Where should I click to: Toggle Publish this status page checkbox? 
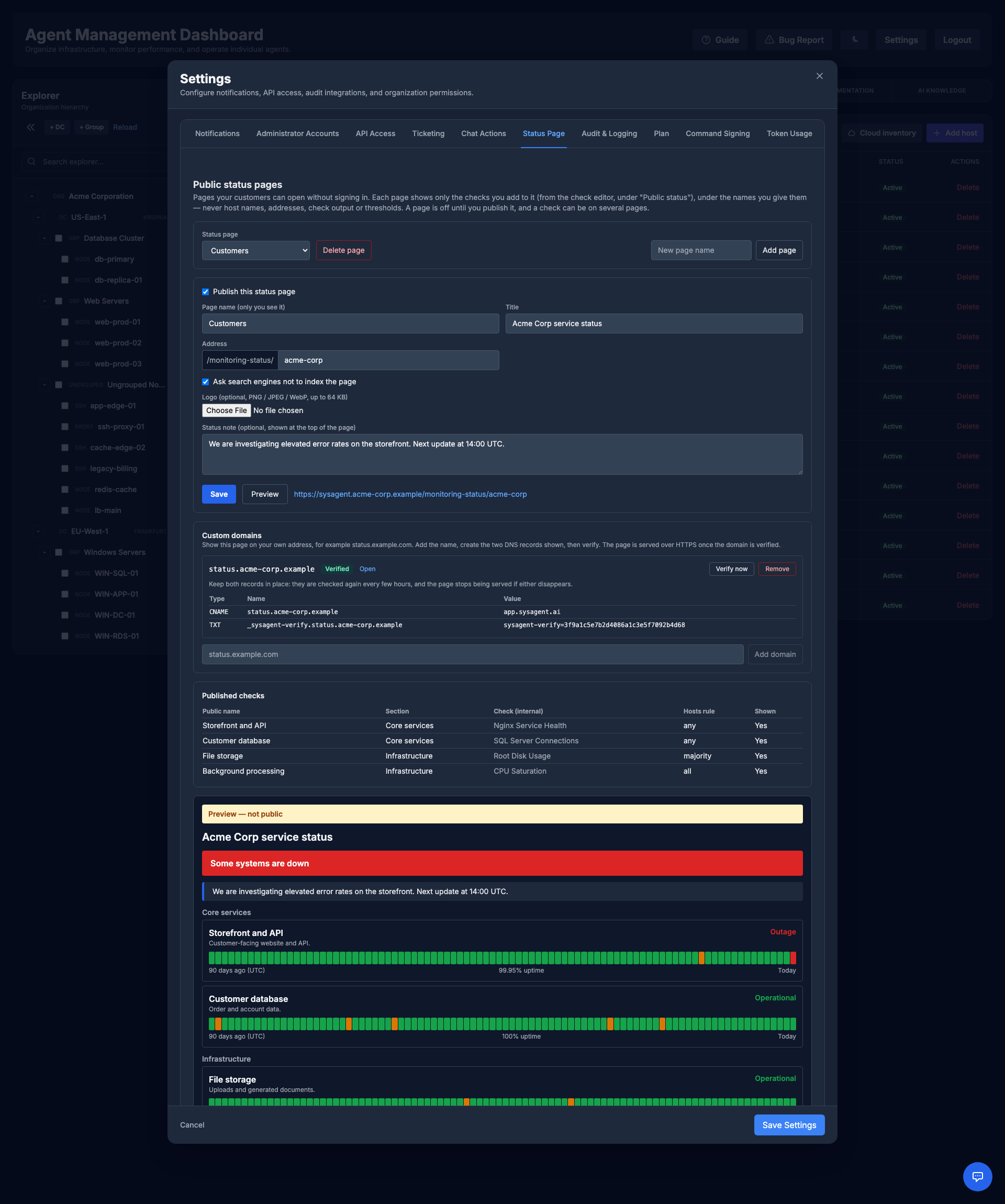point(205,292)
